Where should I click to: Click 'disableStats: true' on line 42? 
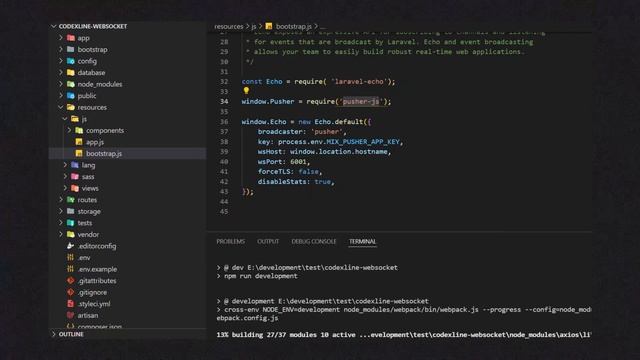294,182
